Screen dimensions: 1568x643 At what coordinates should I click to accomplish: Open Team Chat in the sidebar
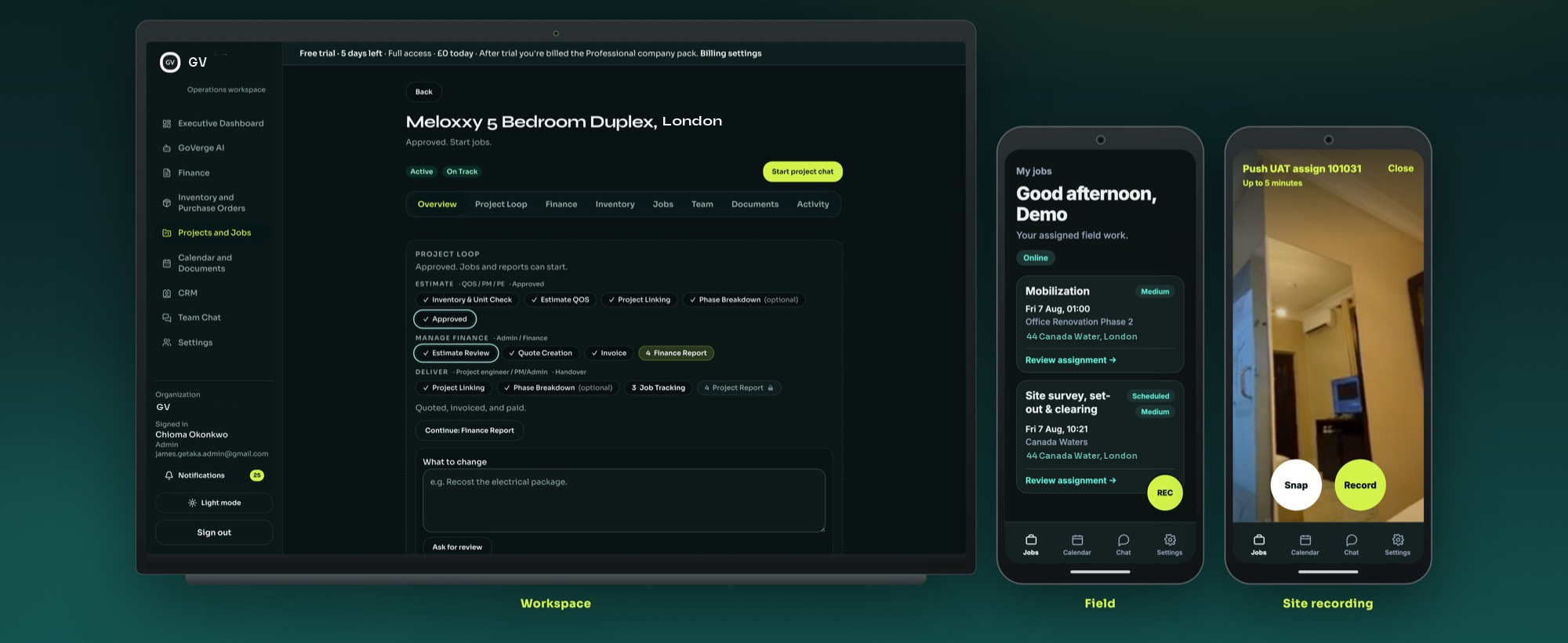pos(192,317)
